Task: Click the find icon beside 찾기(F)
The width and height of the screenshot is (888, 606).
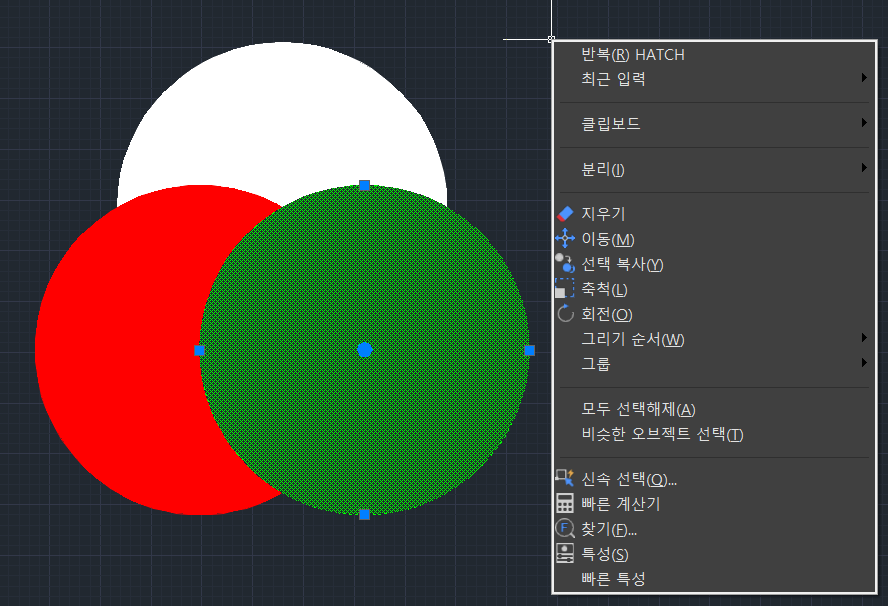Action: 565,528
